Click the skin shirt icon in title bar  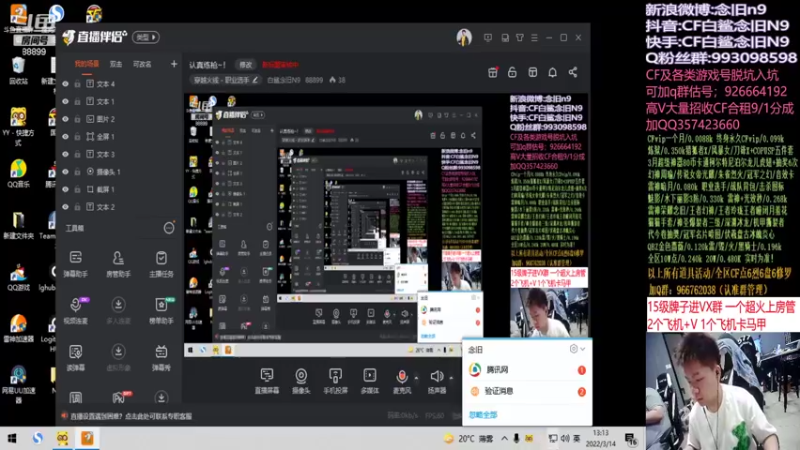click(519, 38)
